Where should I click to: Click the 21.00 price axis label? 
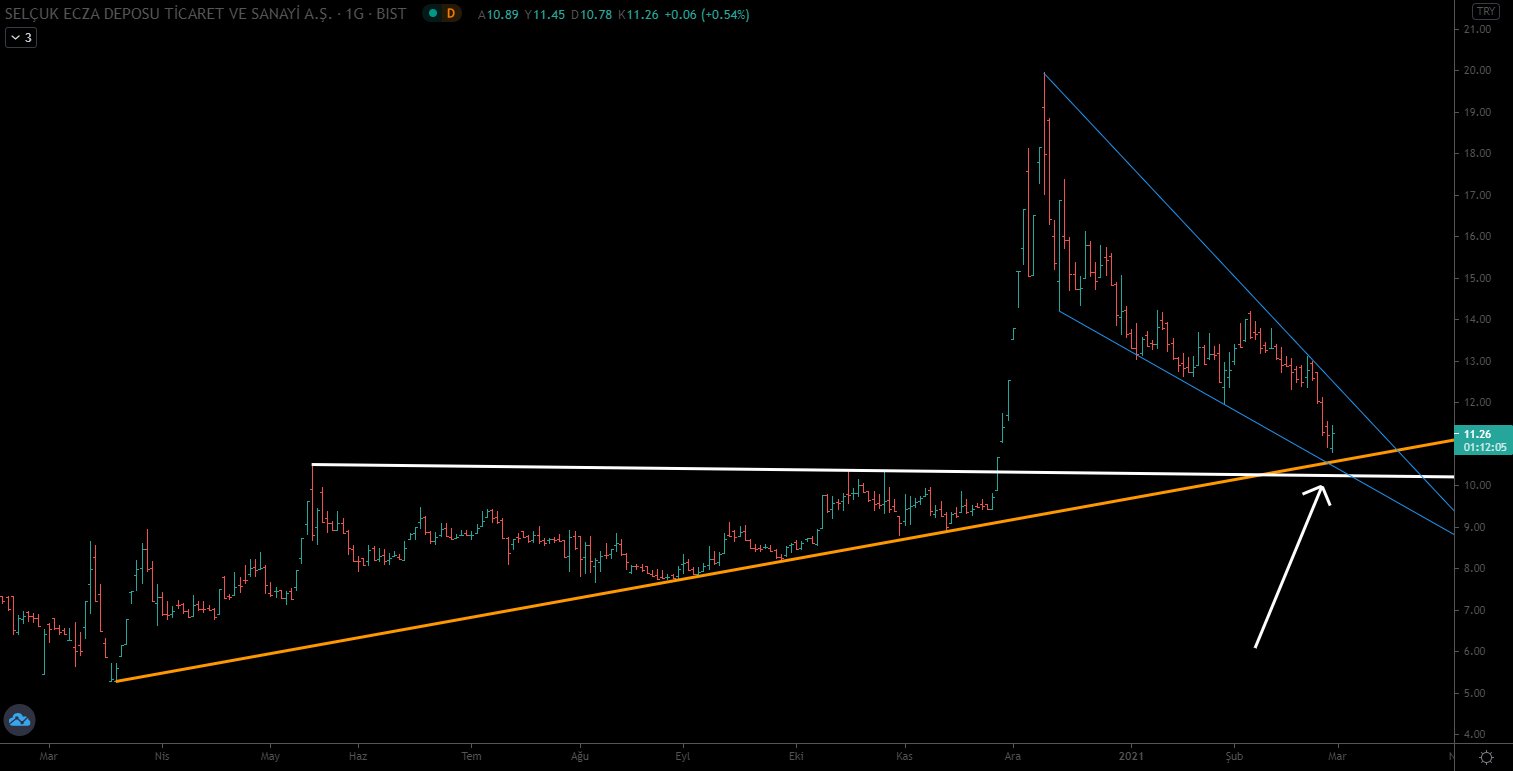[1477, 29]
